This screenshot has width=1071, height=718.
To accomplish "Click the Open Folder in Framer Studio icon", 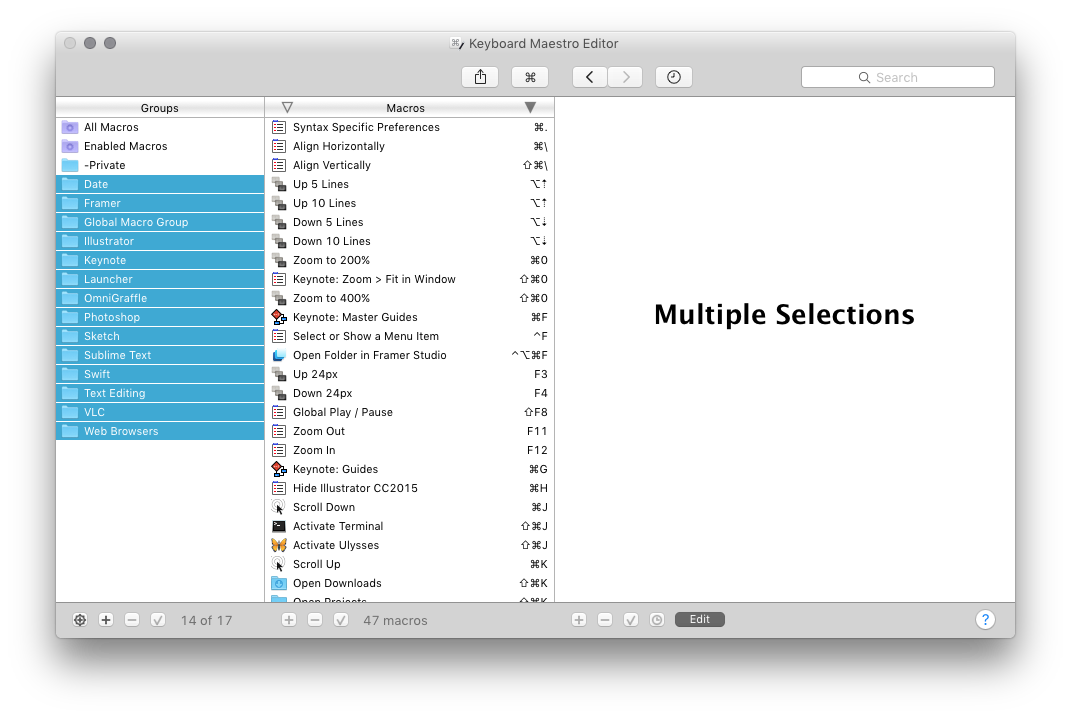I will (279, 355).
